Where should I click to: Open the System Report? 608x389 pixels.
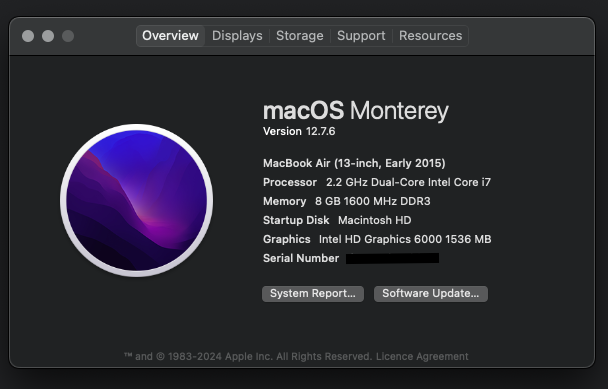click(x=313, y=294)
